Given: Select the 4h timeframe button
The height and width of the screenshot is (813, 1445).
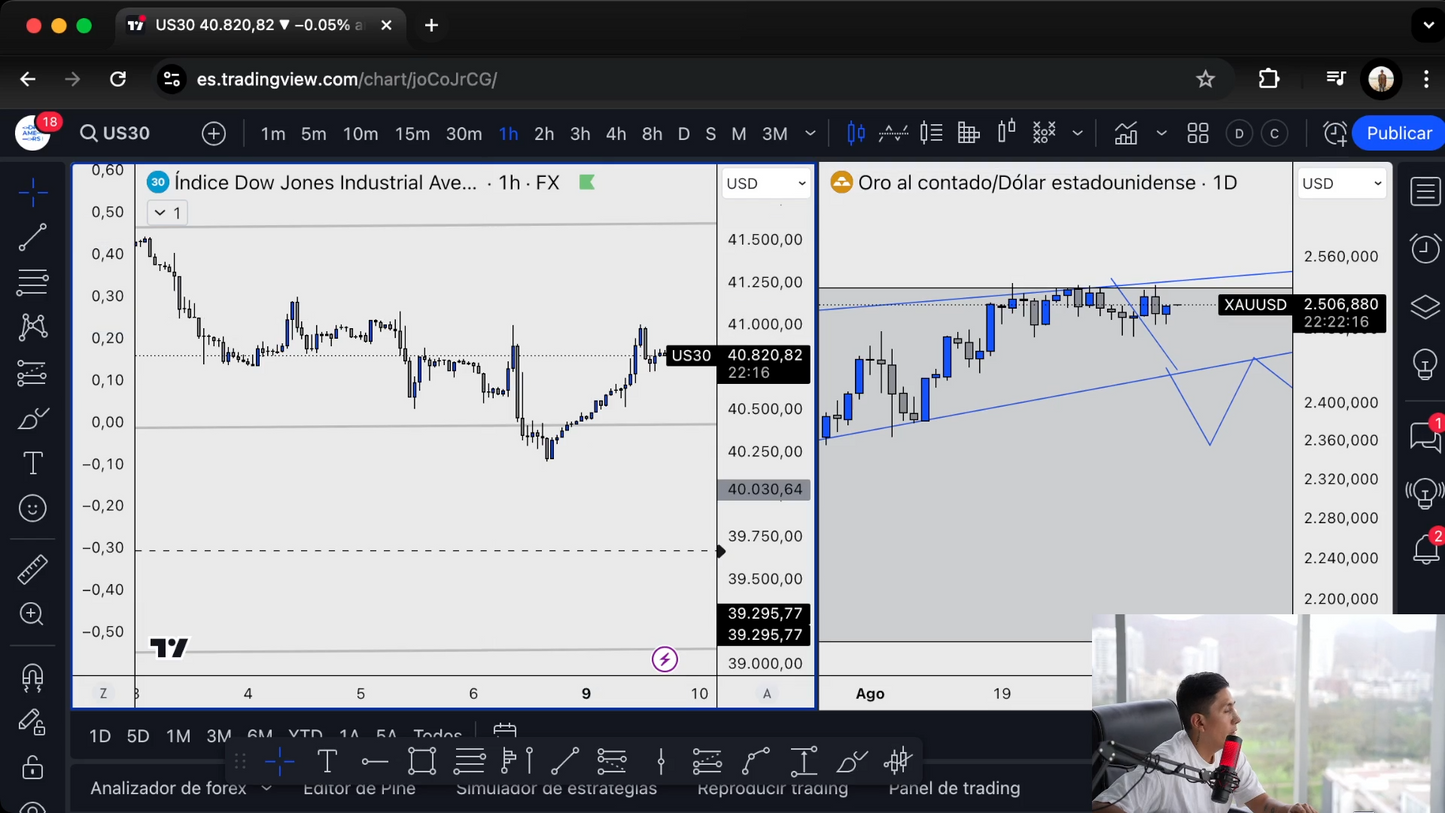Looking at the screenshot, I should click(616, 134).
